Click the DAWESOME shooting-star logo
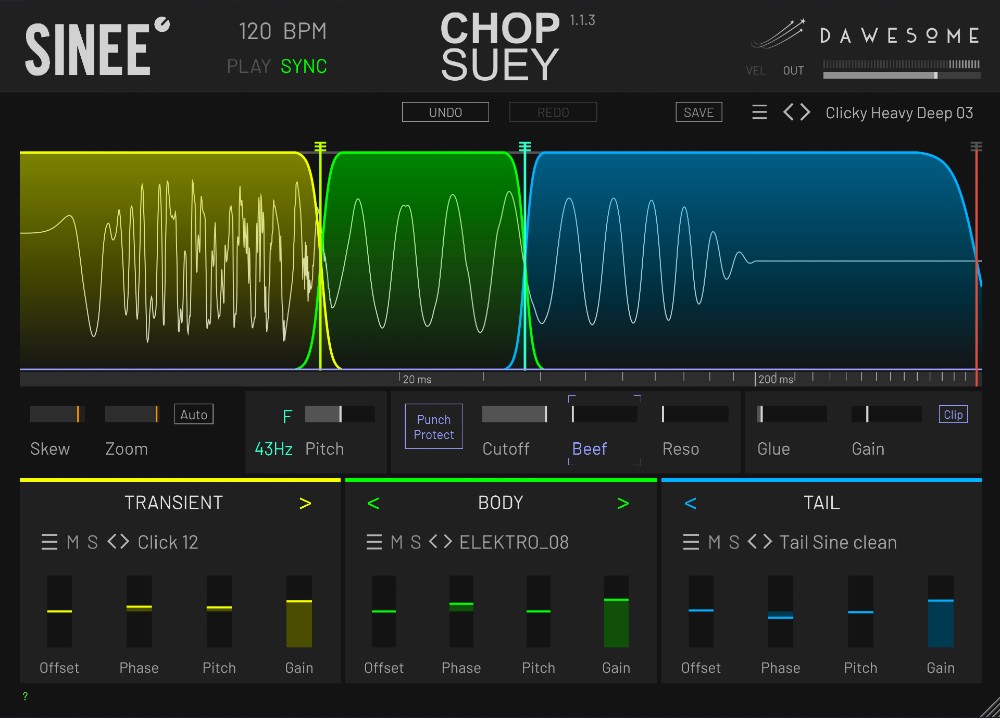The image size is (1000, 718). (x=778, y=35)
